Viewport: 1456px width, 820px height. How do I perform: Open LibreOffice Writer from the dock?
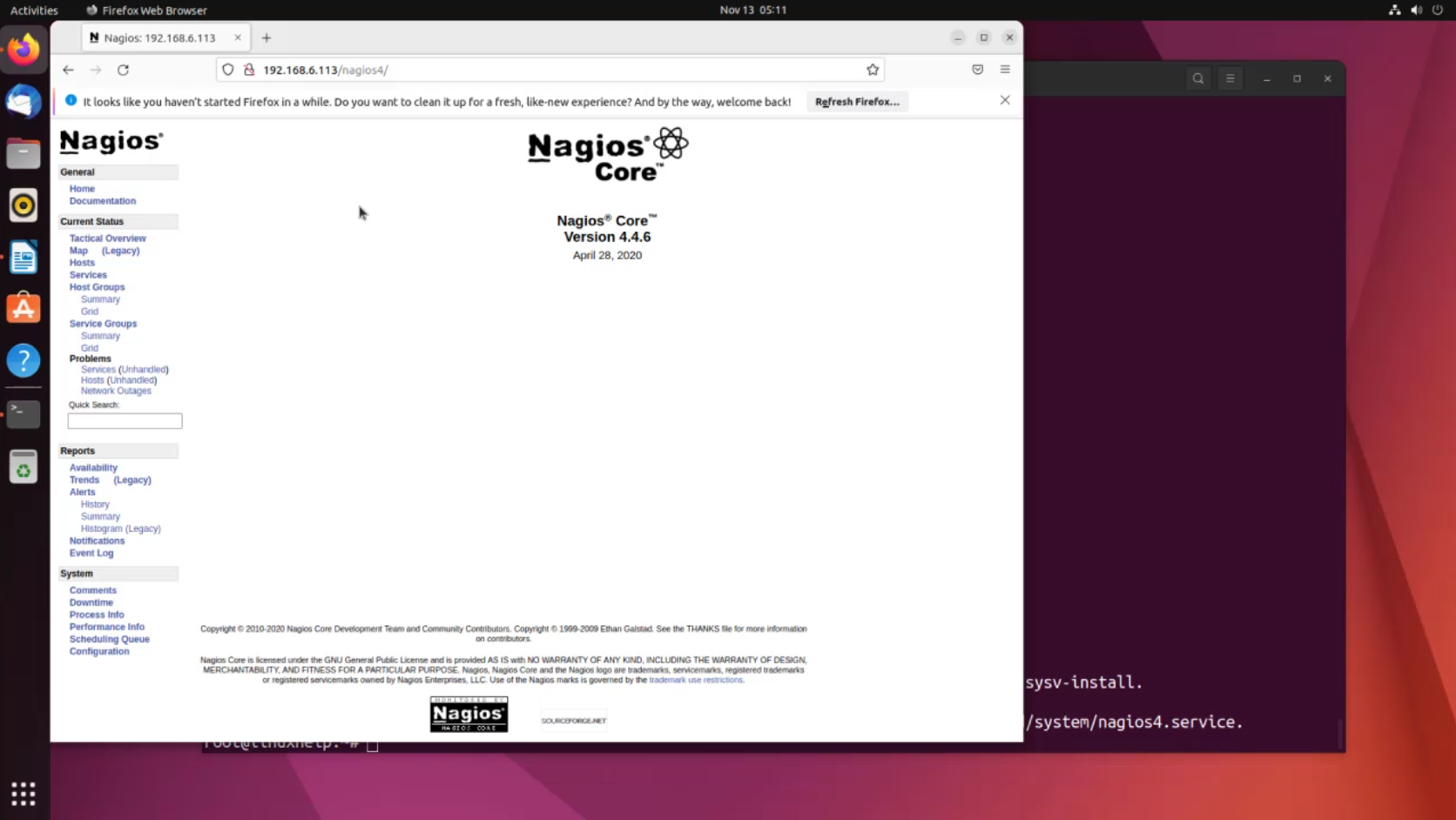click(24, 258)
